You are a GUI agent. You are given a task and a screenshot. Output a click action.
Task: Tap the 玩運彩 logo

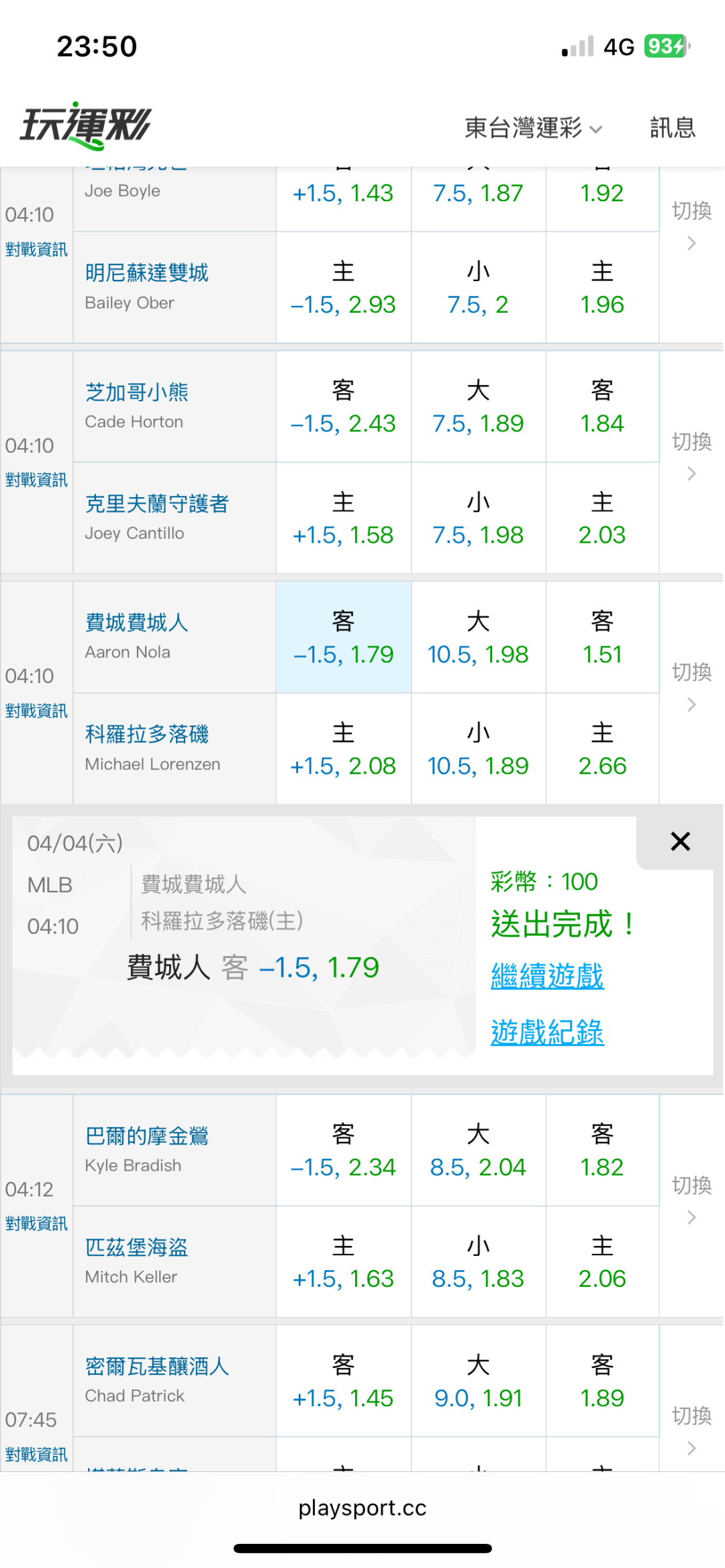pyautogui.click(x=86, y=125)
